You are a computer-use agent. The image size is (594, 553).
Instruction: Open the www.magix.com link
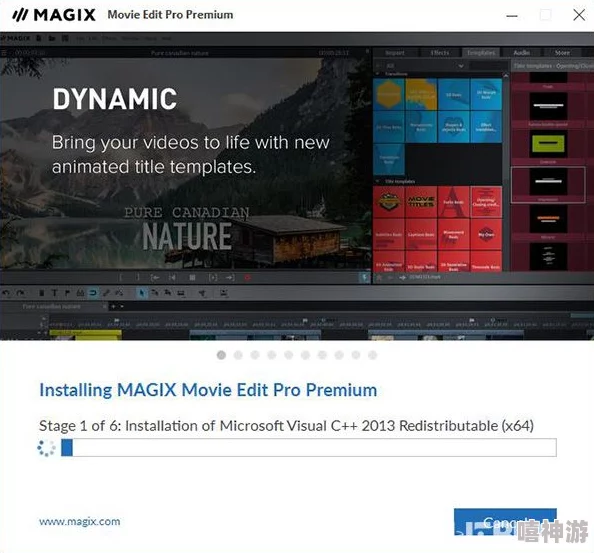pyautogui.click(x=80, y=522)
